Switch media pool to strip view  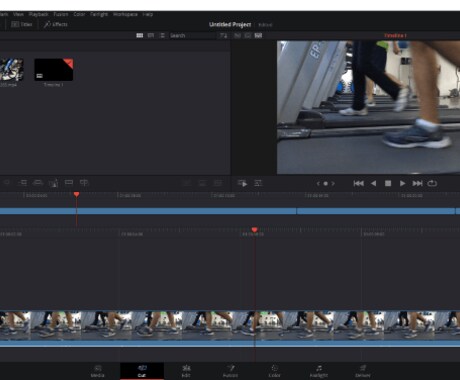coord(151,35)
